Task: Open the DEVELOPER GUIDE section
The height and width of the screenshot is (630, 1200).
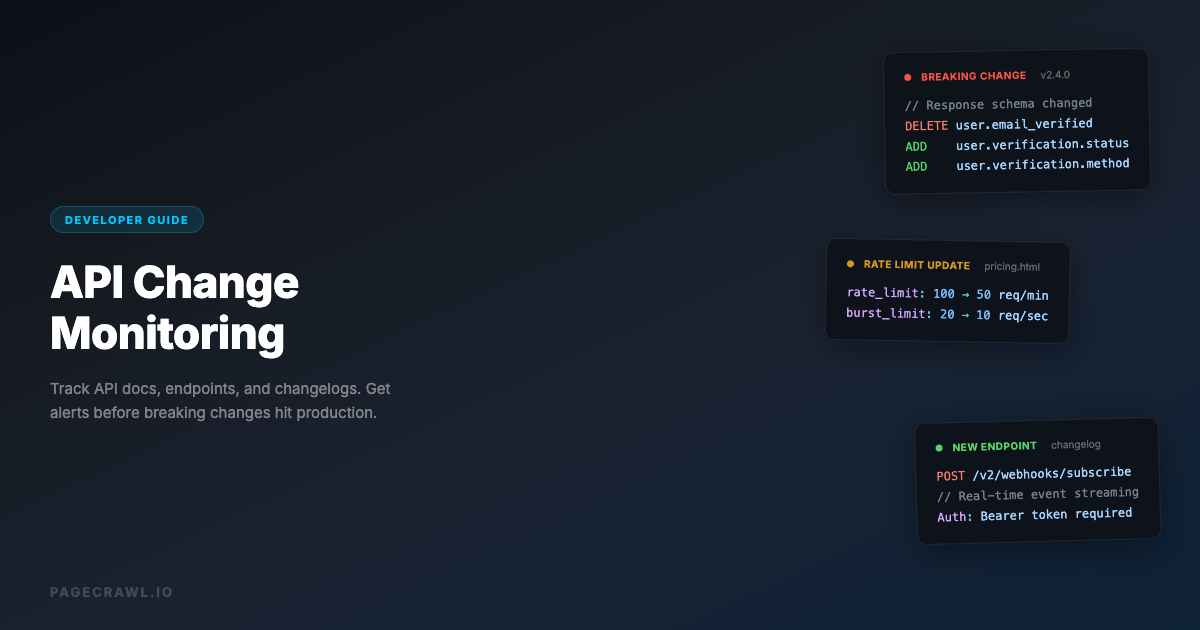Action: [127, 219]
